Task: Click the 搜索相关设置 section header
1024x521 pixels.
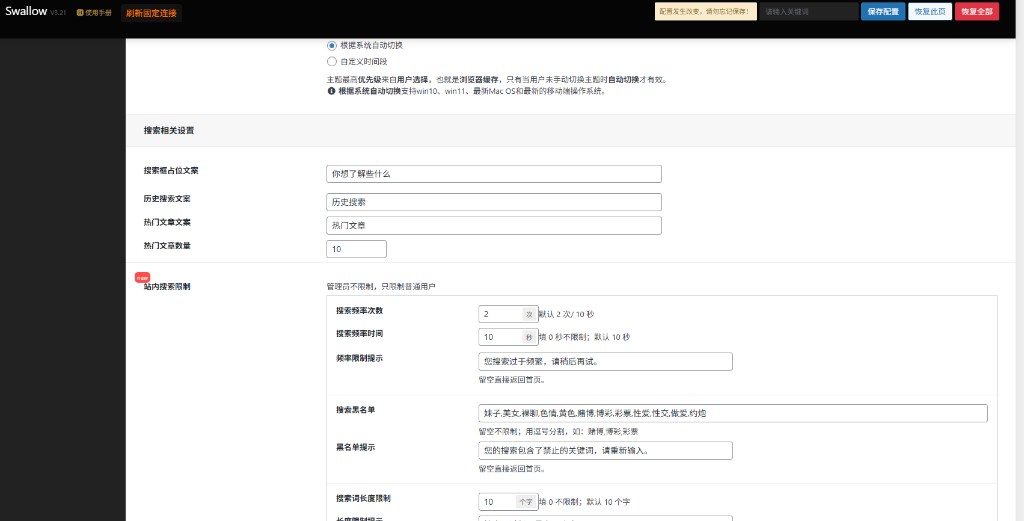Action: tap(168, 130)
